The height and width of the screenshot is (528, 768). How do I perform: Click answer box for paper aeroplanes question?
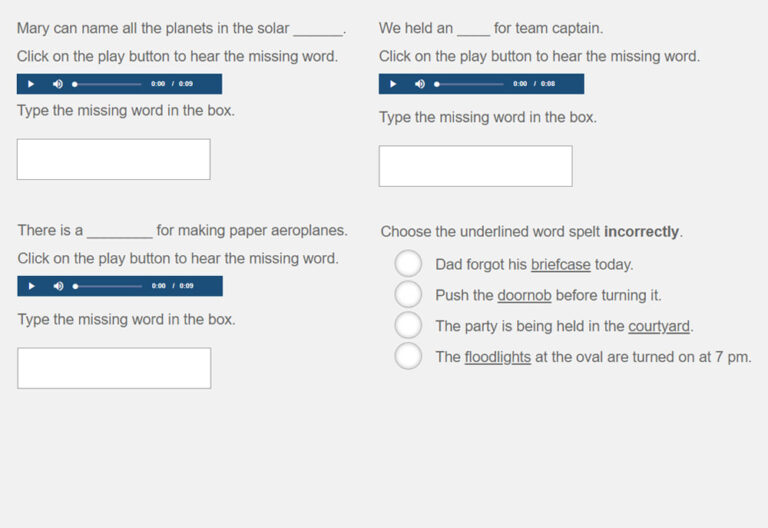(x=114, y=368)
